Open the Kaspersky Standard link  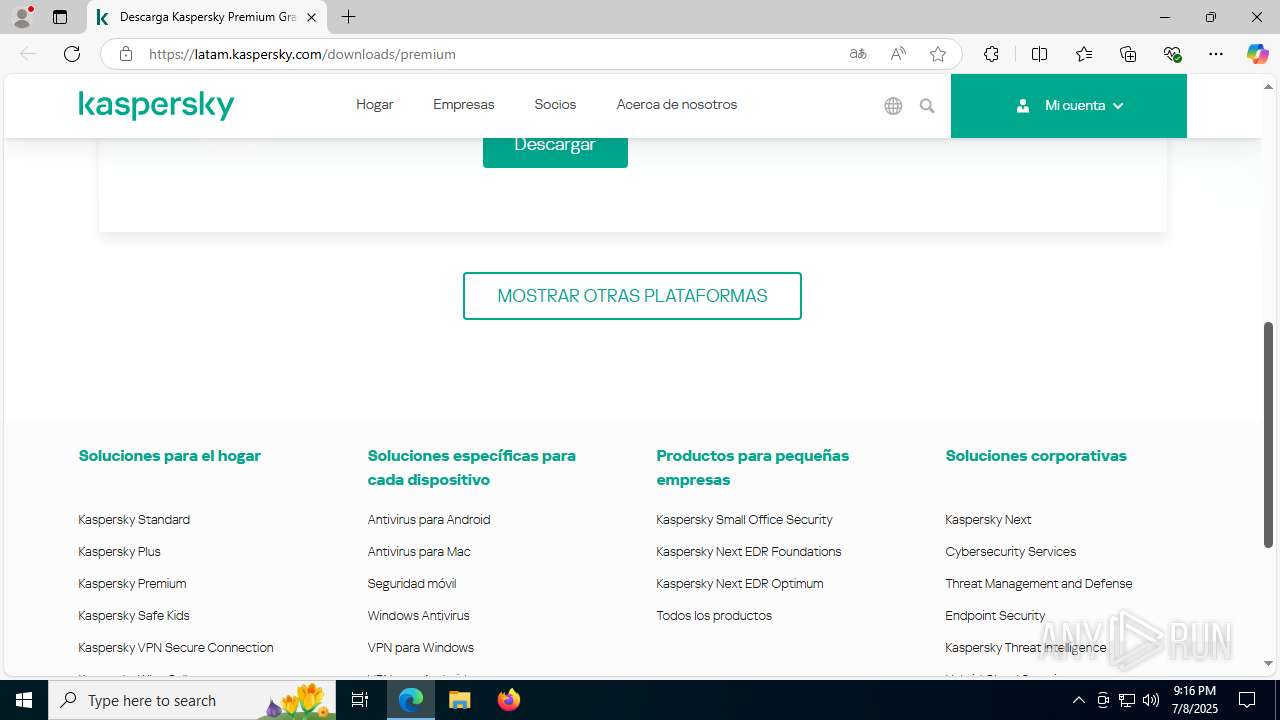(134, 520)
